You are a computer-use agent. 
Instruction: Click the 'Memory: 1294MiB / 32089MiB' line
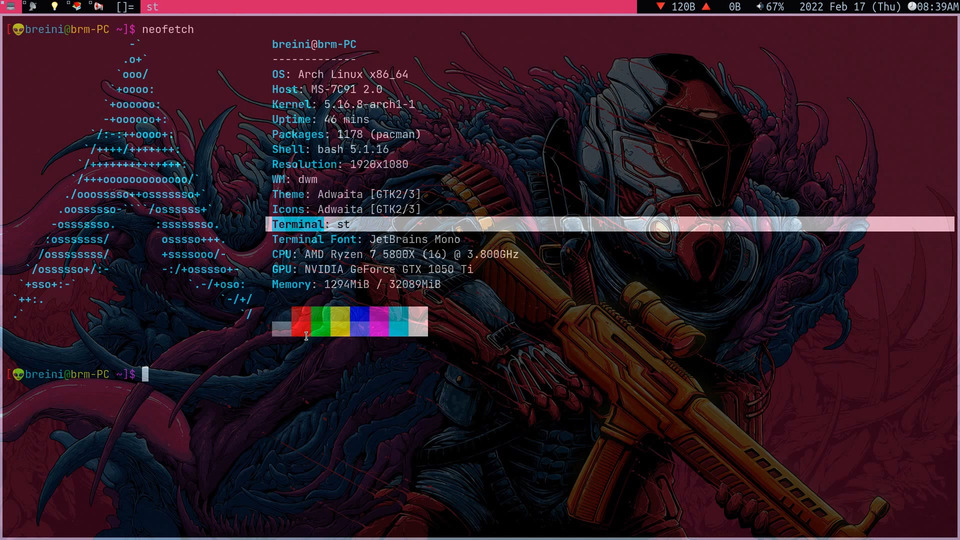[356, 284]
